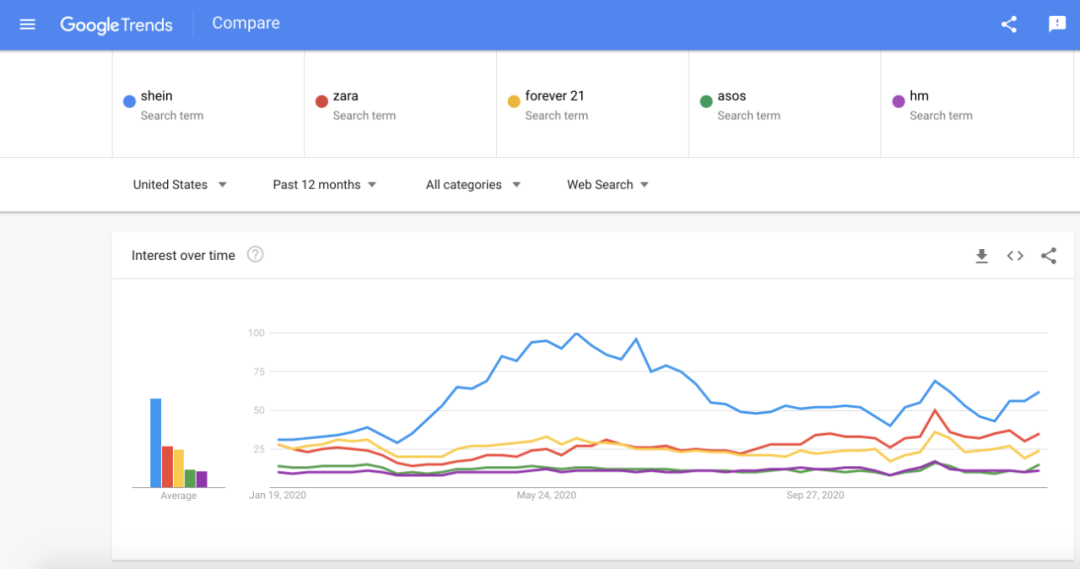Share this comparison via header share icon
Screen dimensions: 1080x569
coord(1009,25)
